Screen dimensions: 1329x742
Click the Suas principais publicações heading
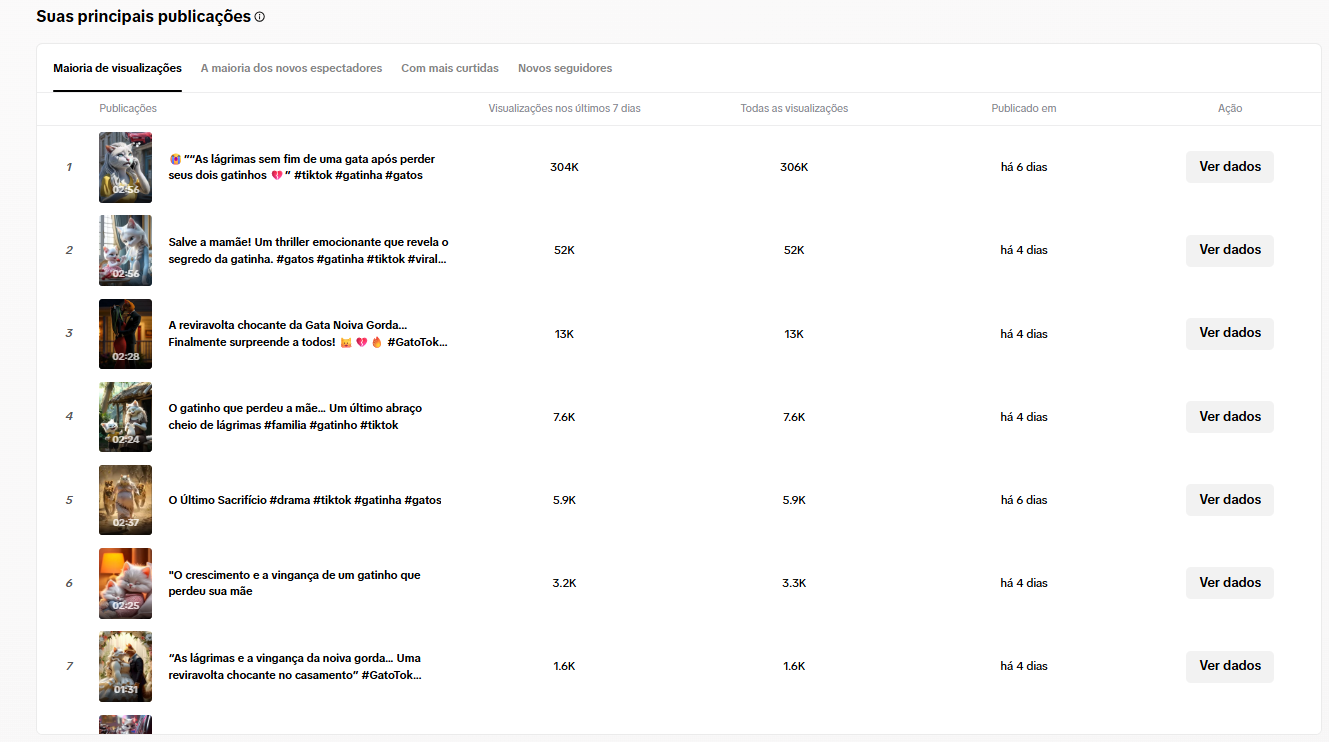point(143,17)
